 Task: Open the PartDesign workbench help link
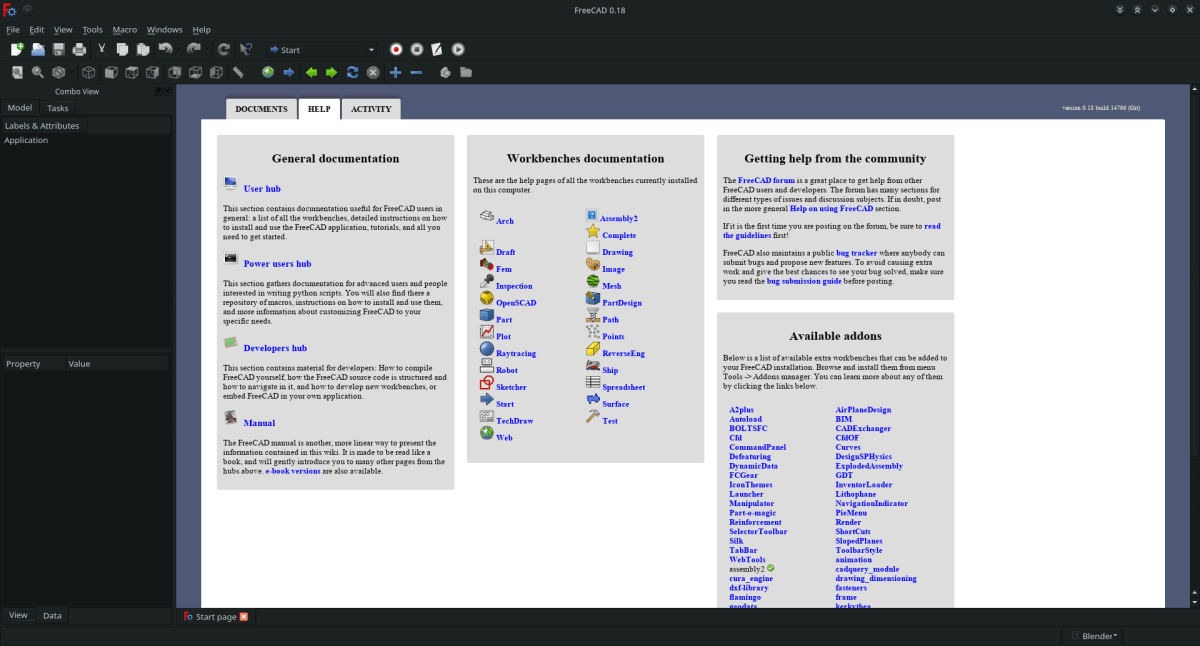point(622,303)
